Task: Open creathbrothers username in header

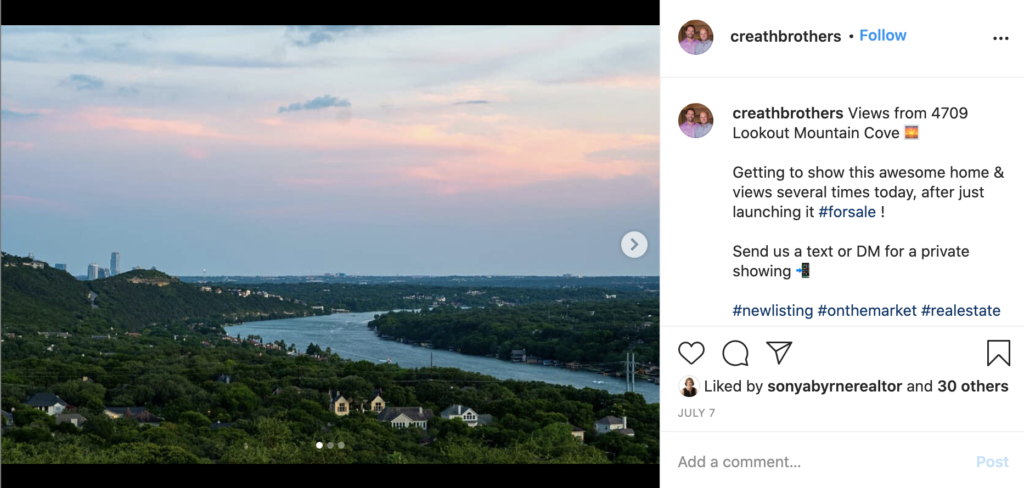Action: [x=785, y=36]
